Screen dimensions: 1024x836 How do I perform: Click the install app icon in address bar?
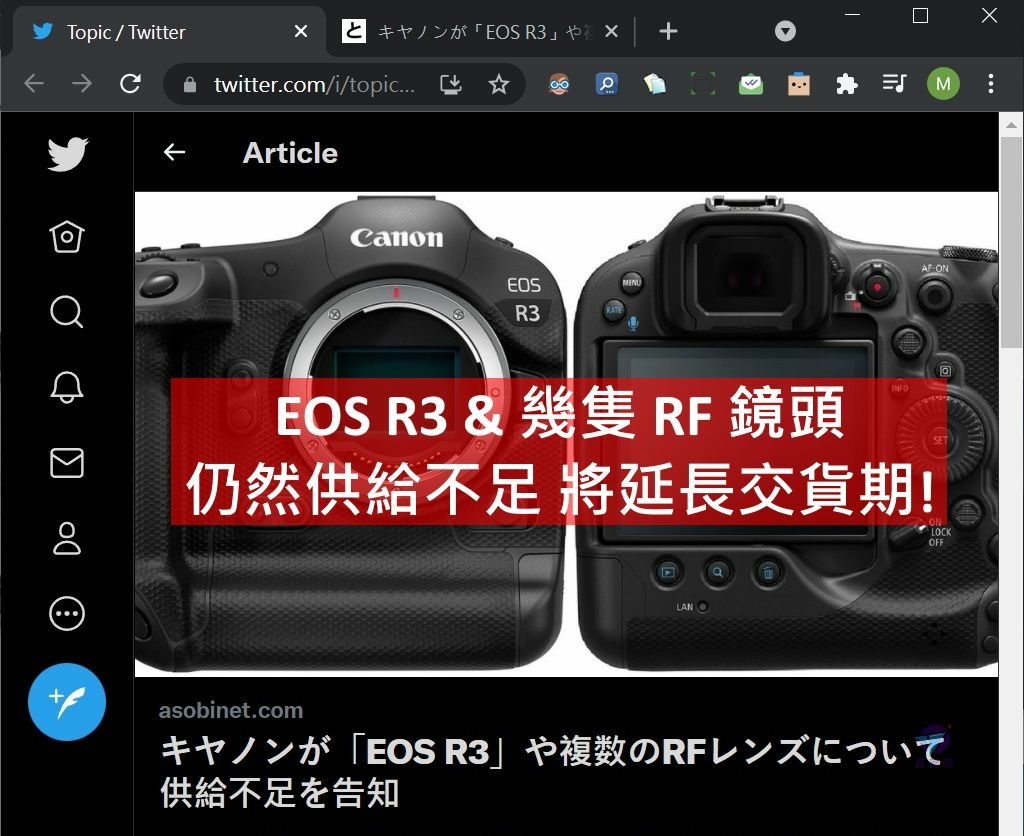pos(451,84)
